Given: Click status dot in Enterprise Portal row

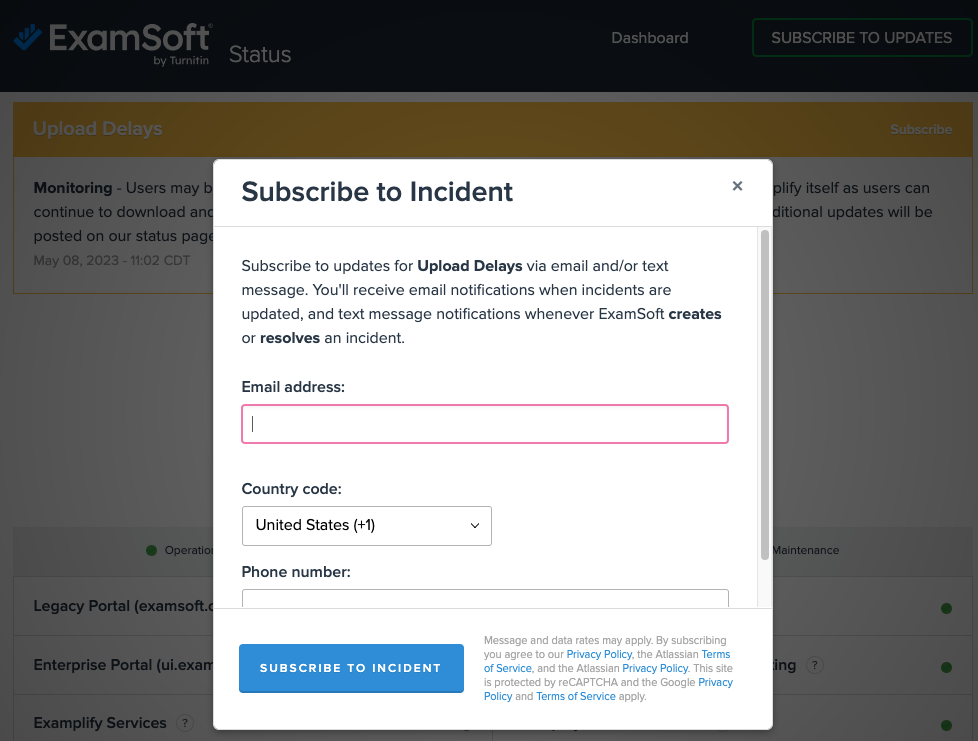Looking at the screenshot, I should pos(946,667).
